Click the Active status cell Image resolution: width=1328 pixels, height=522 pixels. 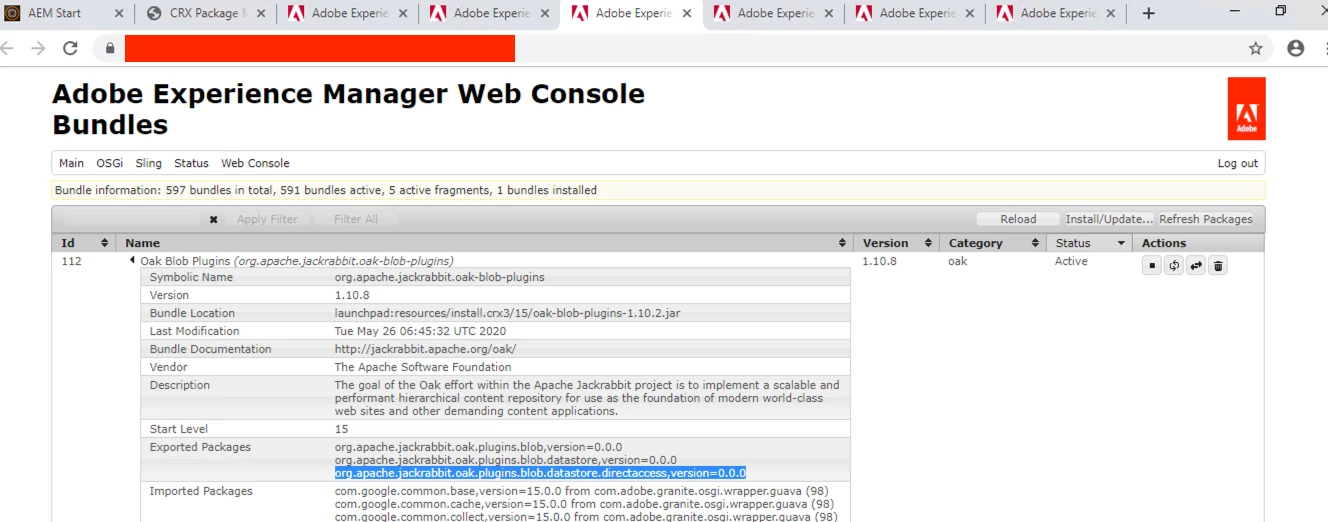[1071, 261]
